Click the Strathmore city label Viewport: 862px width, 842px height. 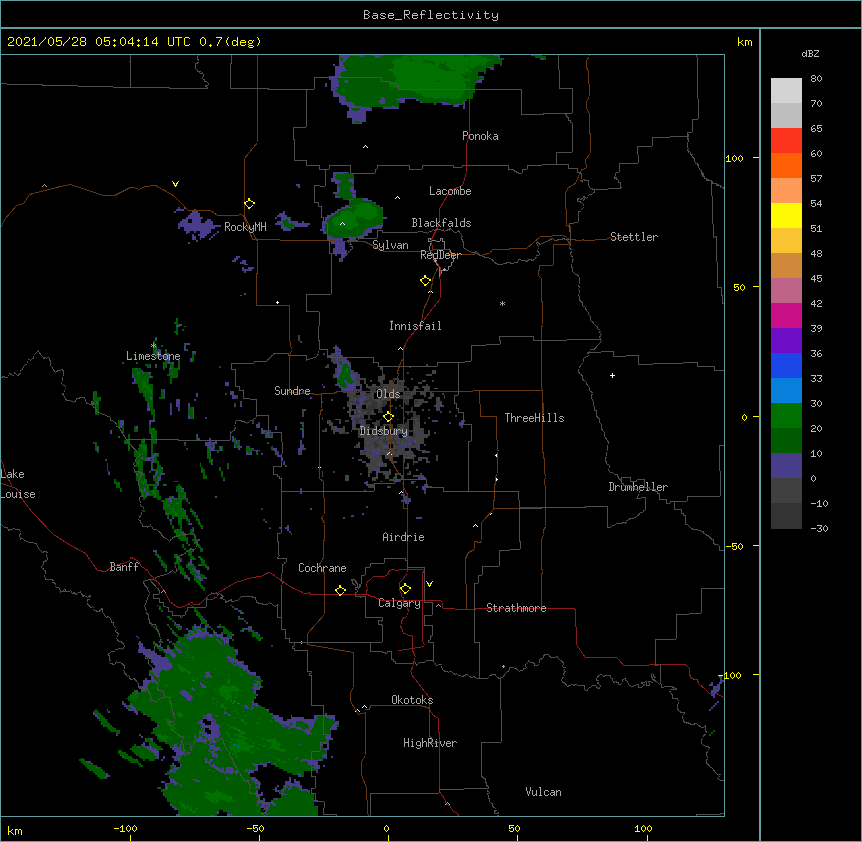[516, 608]
